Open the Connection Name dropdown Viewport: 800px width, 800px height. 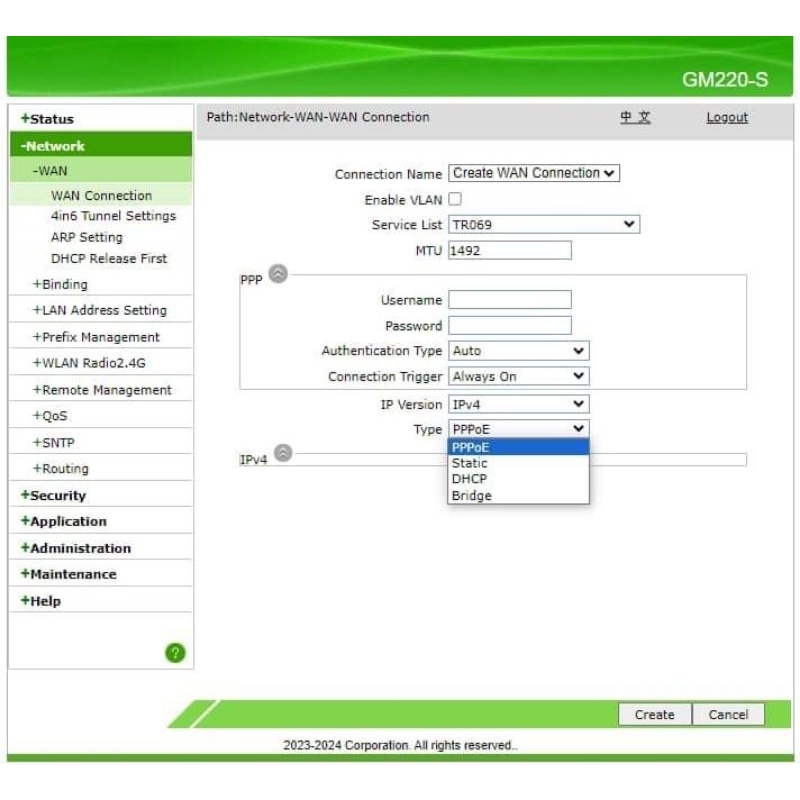[534, 173]
